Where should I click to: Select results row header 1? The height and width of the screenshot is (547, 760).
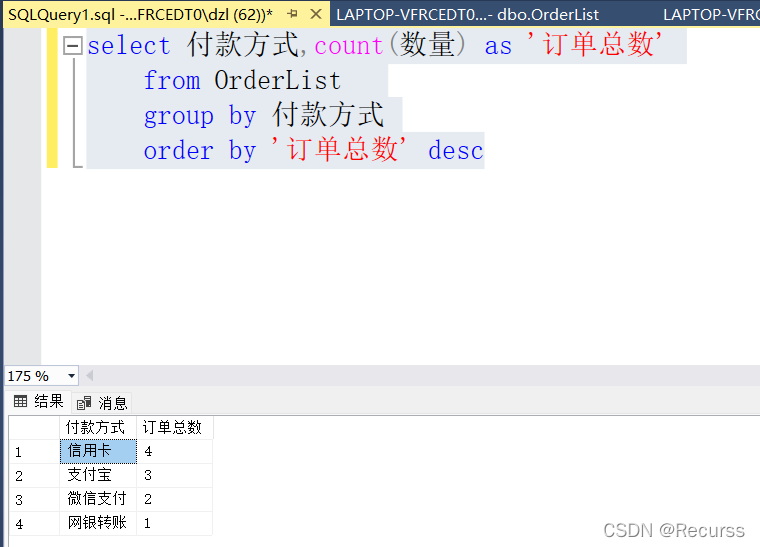tap(34, 452)
